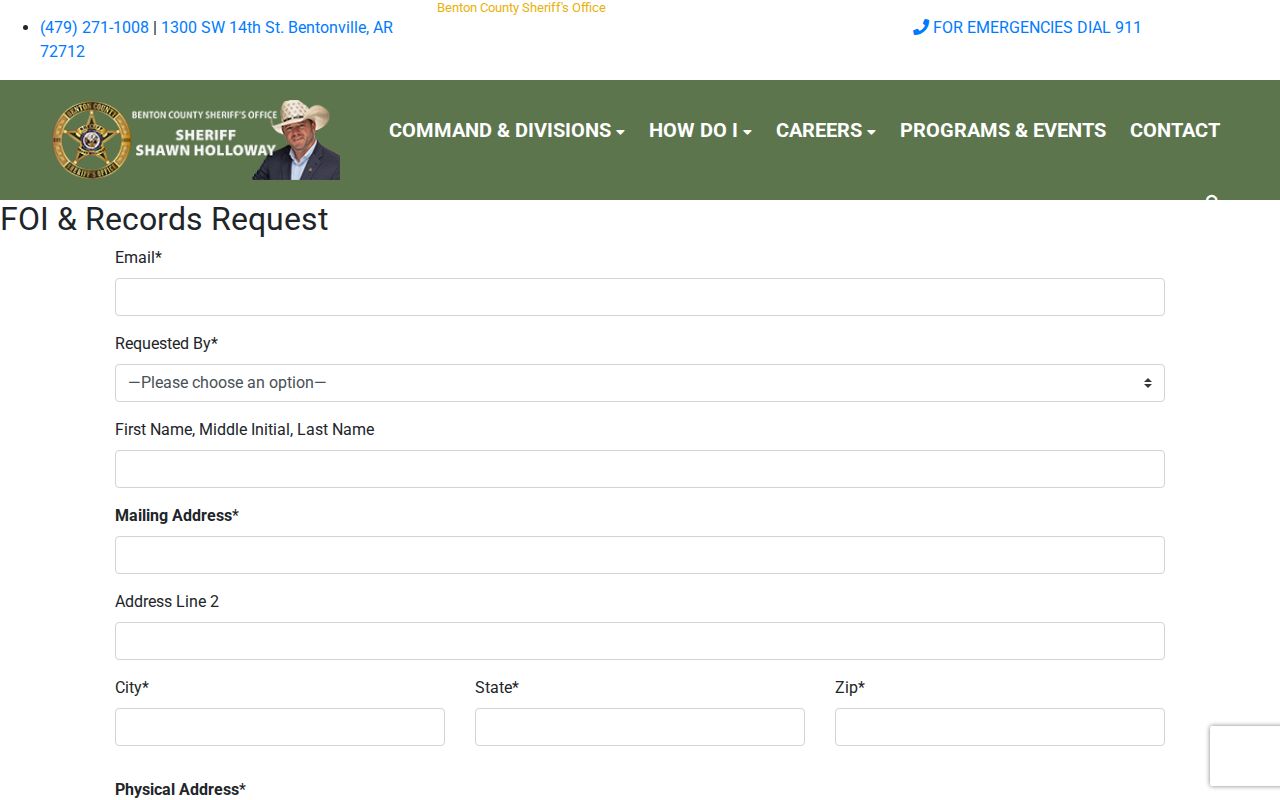Open the Requested By dropdown
The image size is (1280, 800).
tap(640, 383)
